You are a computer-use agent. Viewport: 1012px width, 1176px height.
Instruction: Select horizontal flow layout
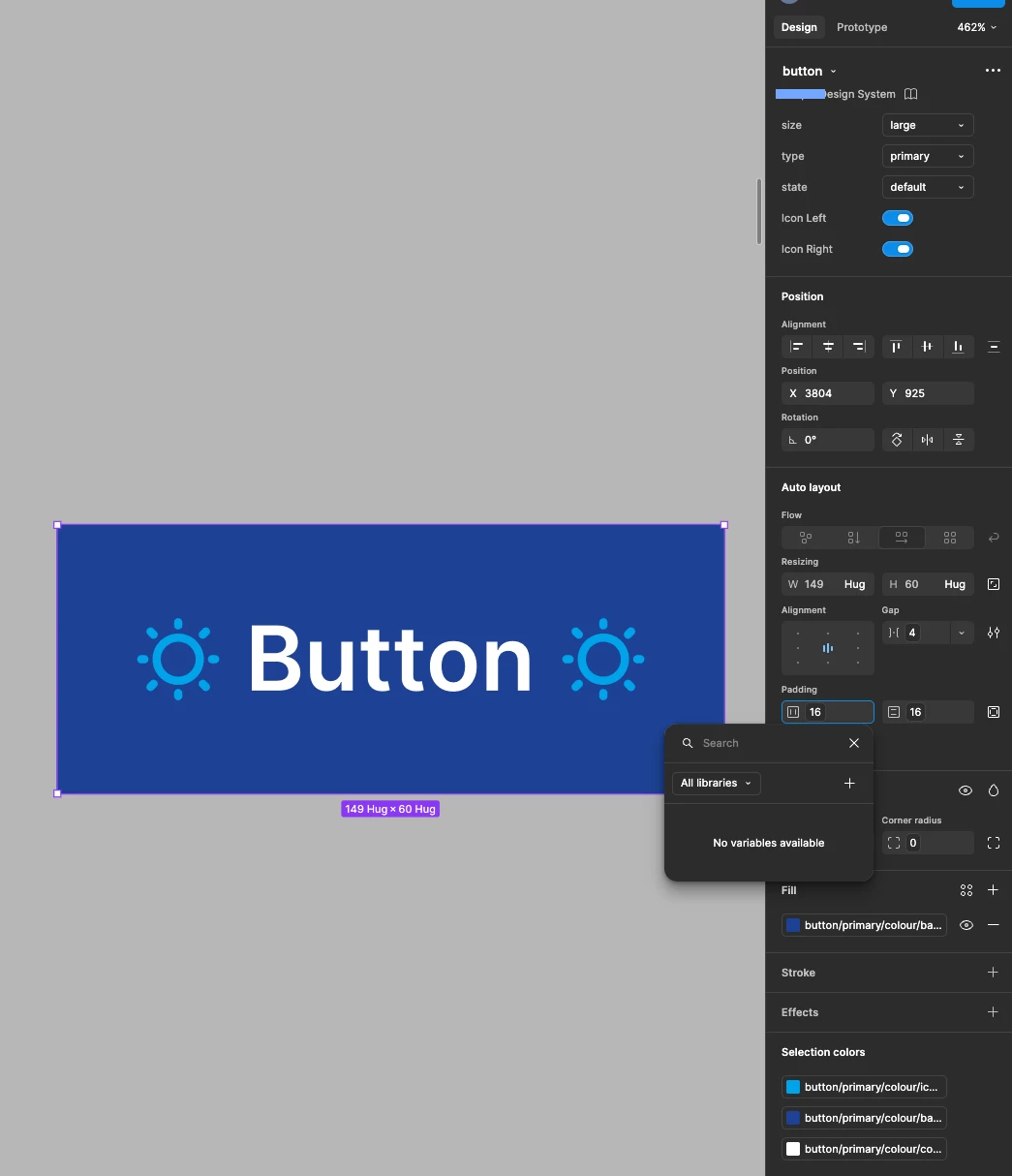pos(902,538)
